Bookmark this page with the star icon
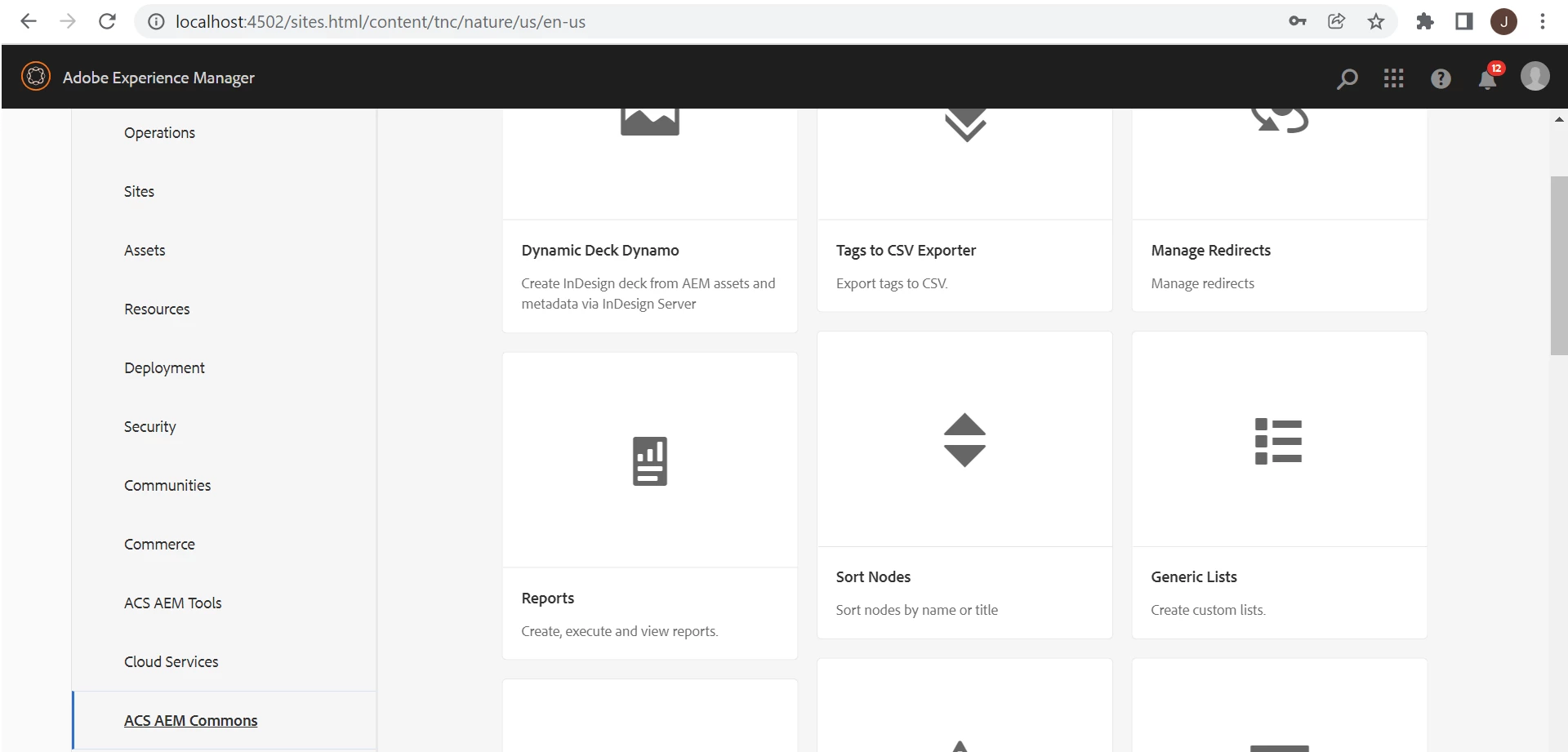The height and width of the screenshot is (752, 1568). (x=1376, y=21)
